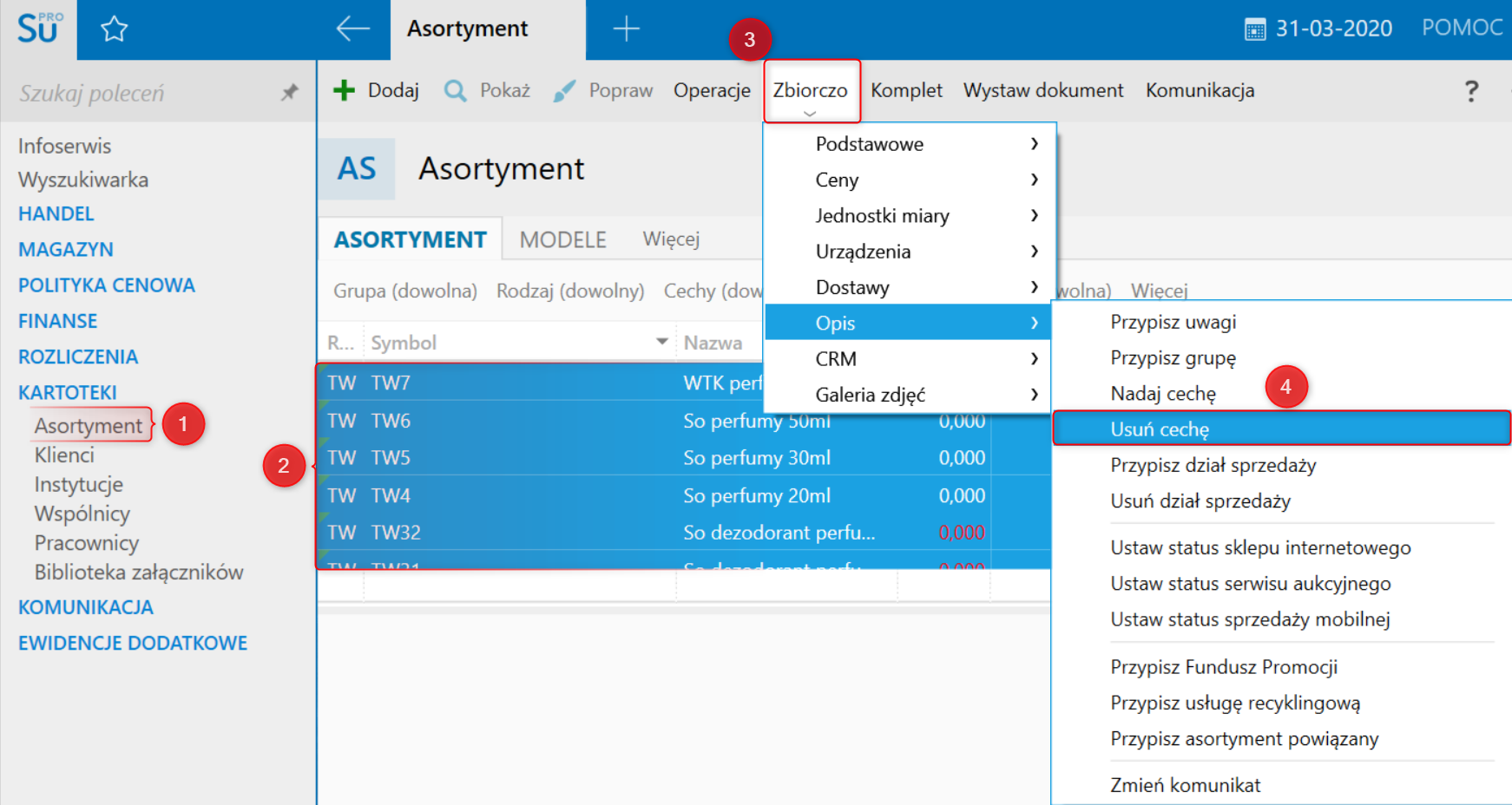Switch to the ASORTYMENT tab
The width and height of the screenshot is (1512, 805).
(411, 239)
